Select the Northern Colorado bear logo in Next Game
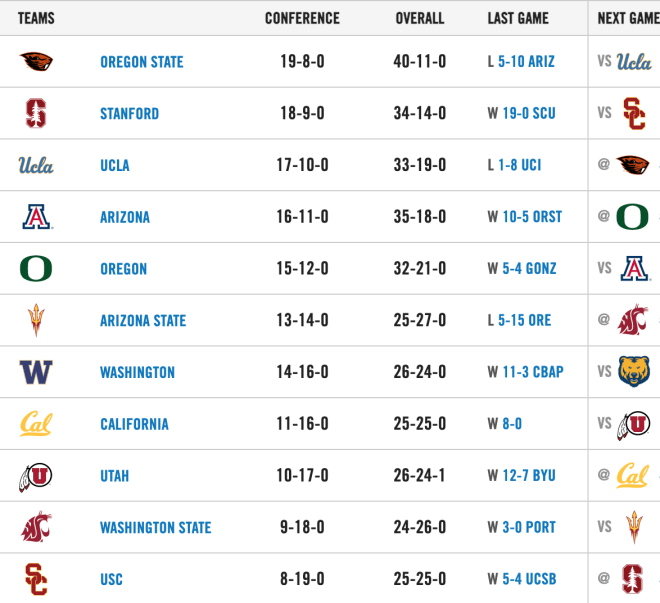Viewport: 660px width, 603px height. pos(634,372)
